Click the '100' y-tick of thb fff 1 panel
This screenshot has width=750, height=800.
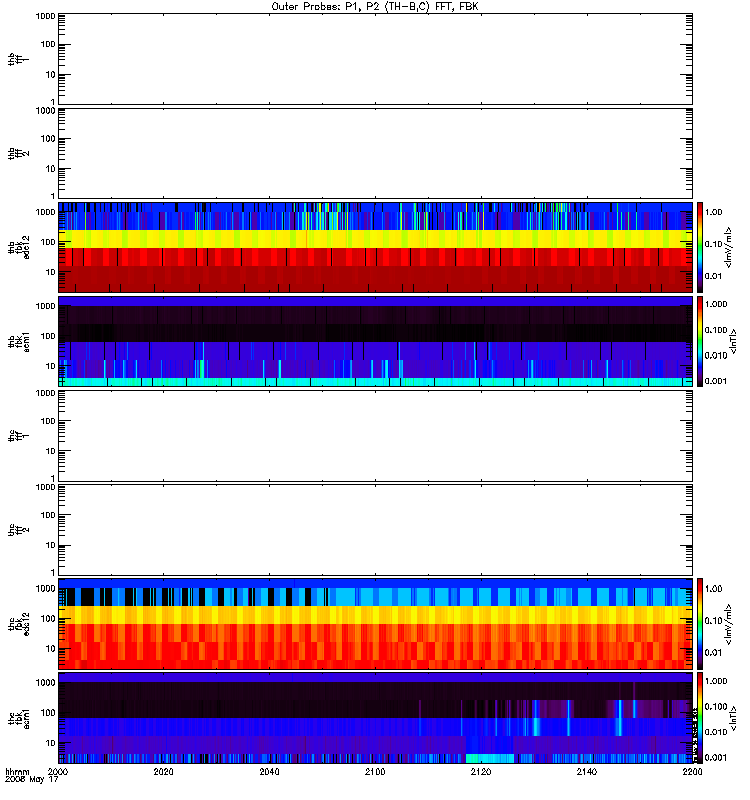[x=48, y=44]
